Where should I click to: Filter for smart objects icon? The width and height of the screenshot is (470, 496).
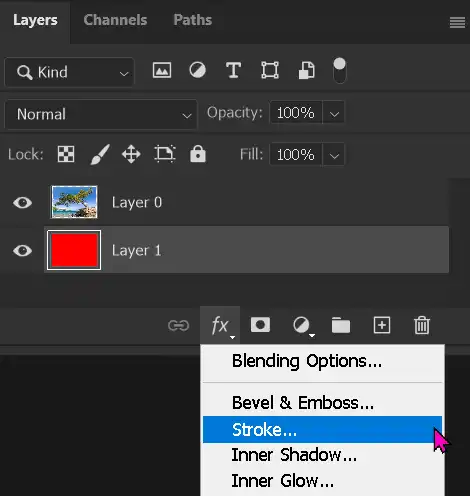[306, 70]
